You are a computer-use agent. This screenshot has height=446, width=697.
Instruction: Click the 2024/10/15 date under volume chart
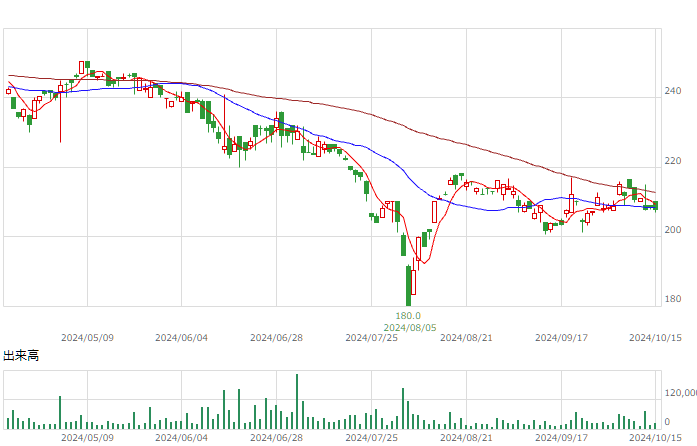(x=655, y=438)
